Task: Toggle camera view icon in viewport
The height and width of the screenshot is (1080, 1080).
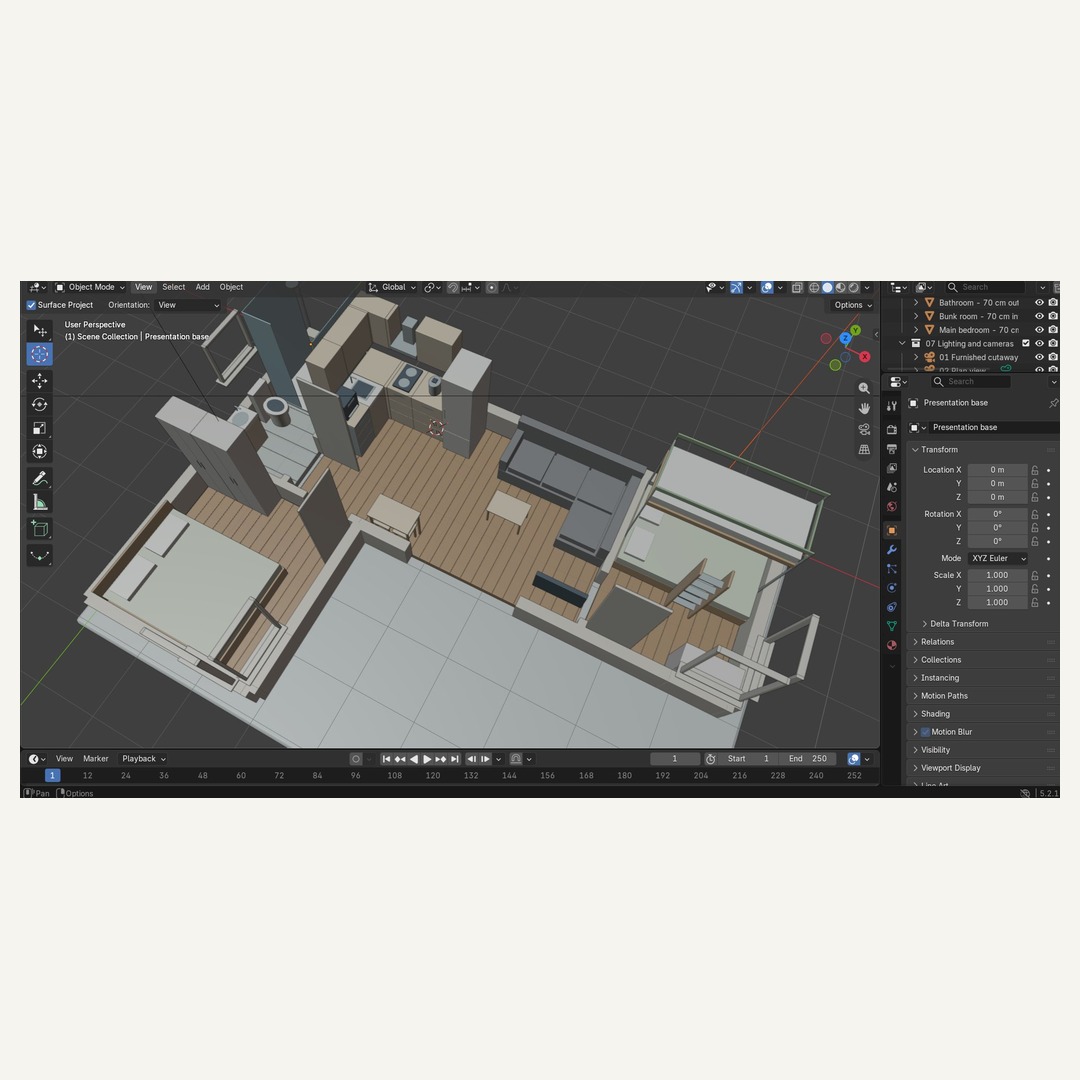Action: point(864,429)
